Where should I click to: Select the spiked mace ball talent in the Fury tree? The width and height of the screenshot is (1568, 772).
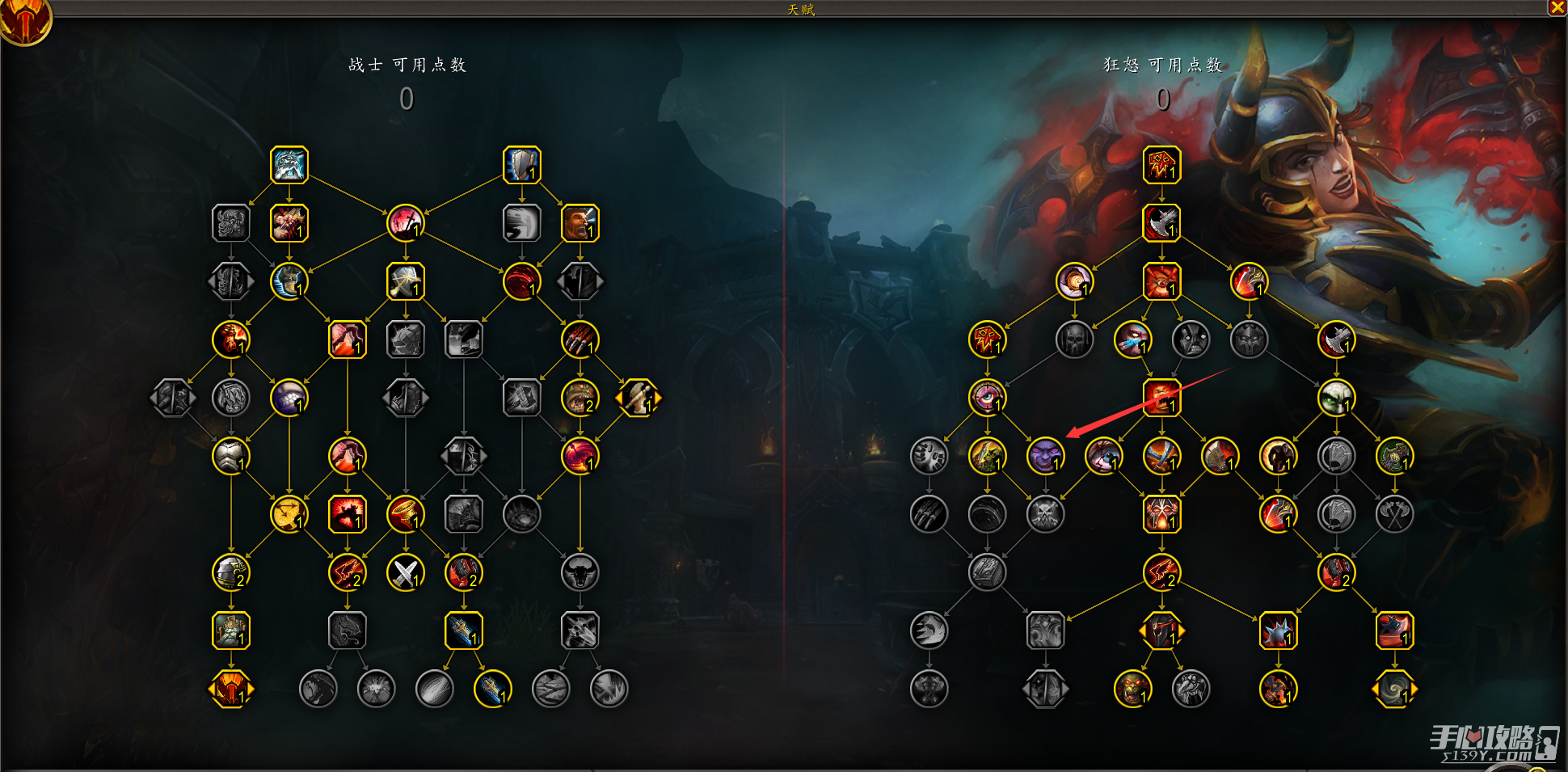[1278, 631]
